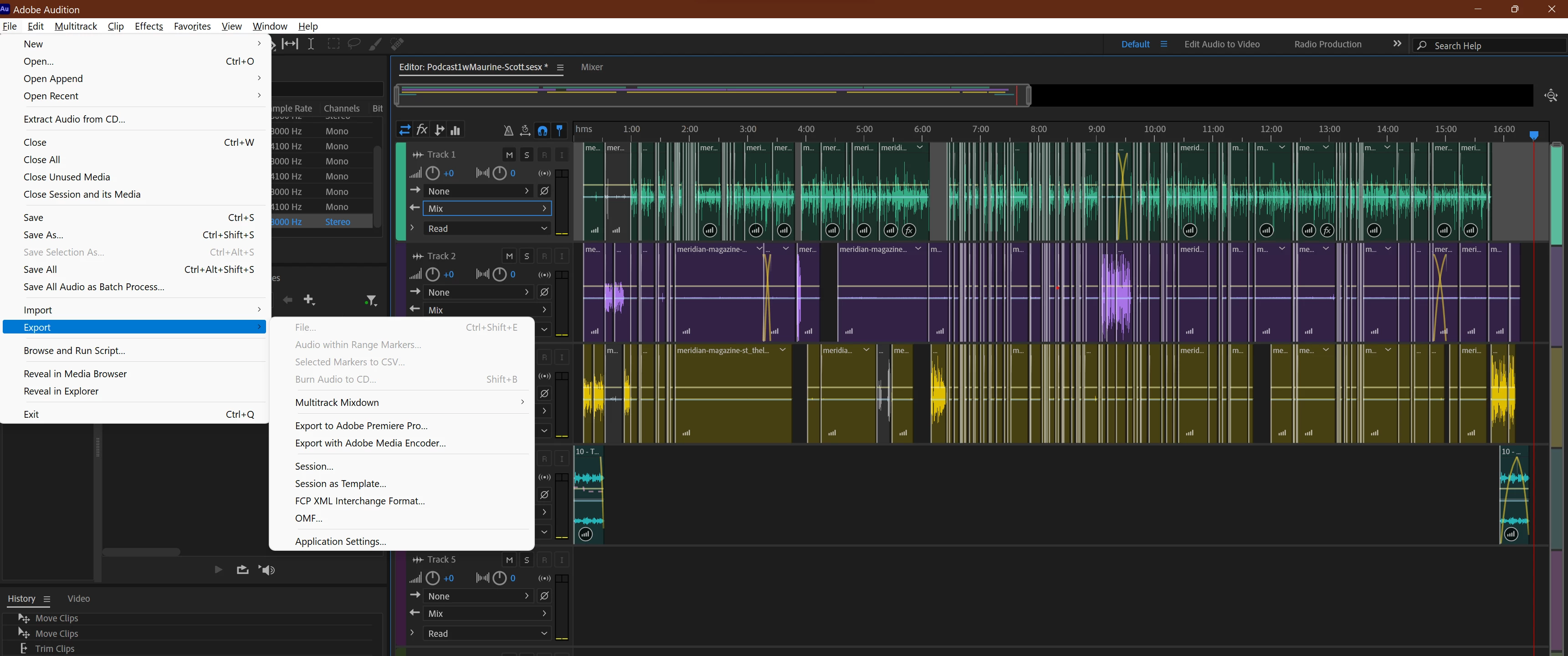Choose Export with Adobe Media Encoder
This screenshot has width=1568, height=656.
click(370, 443)
